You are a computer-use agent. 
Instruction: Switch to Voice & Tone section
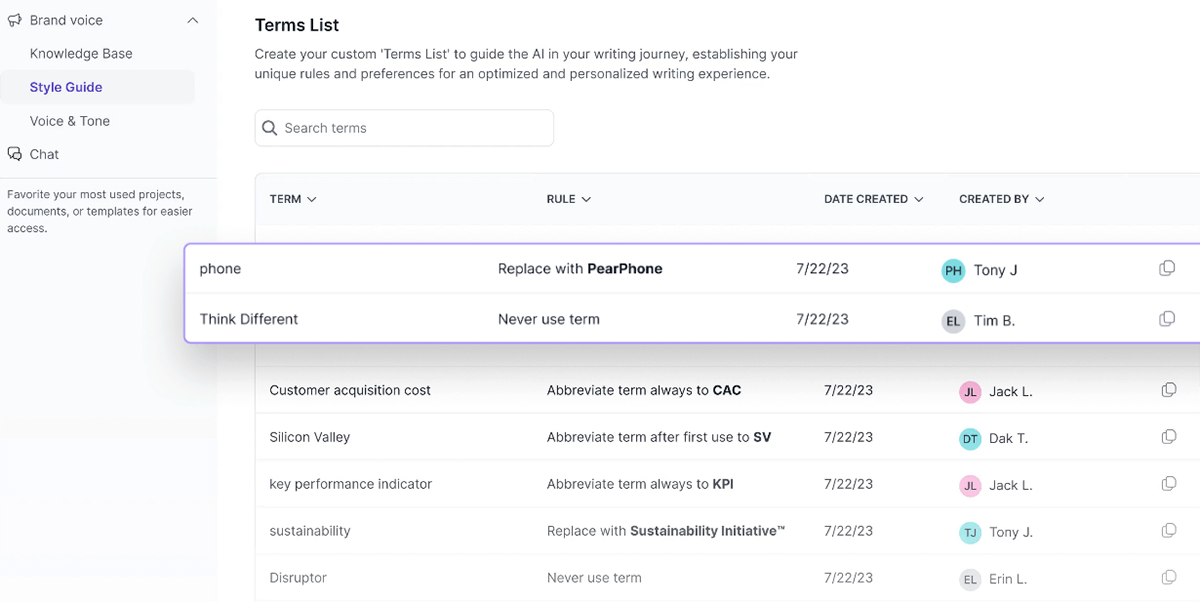(70, 120)
